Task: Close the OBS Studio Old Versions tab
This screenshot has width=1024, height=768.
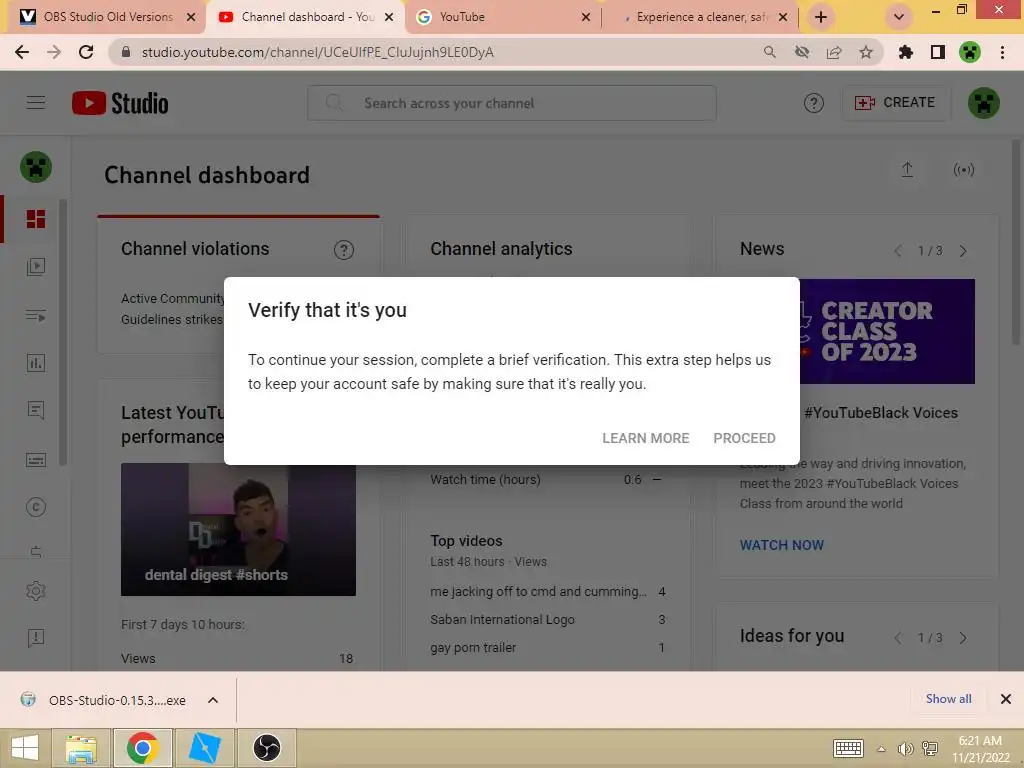Action: (x=191, y=17)
